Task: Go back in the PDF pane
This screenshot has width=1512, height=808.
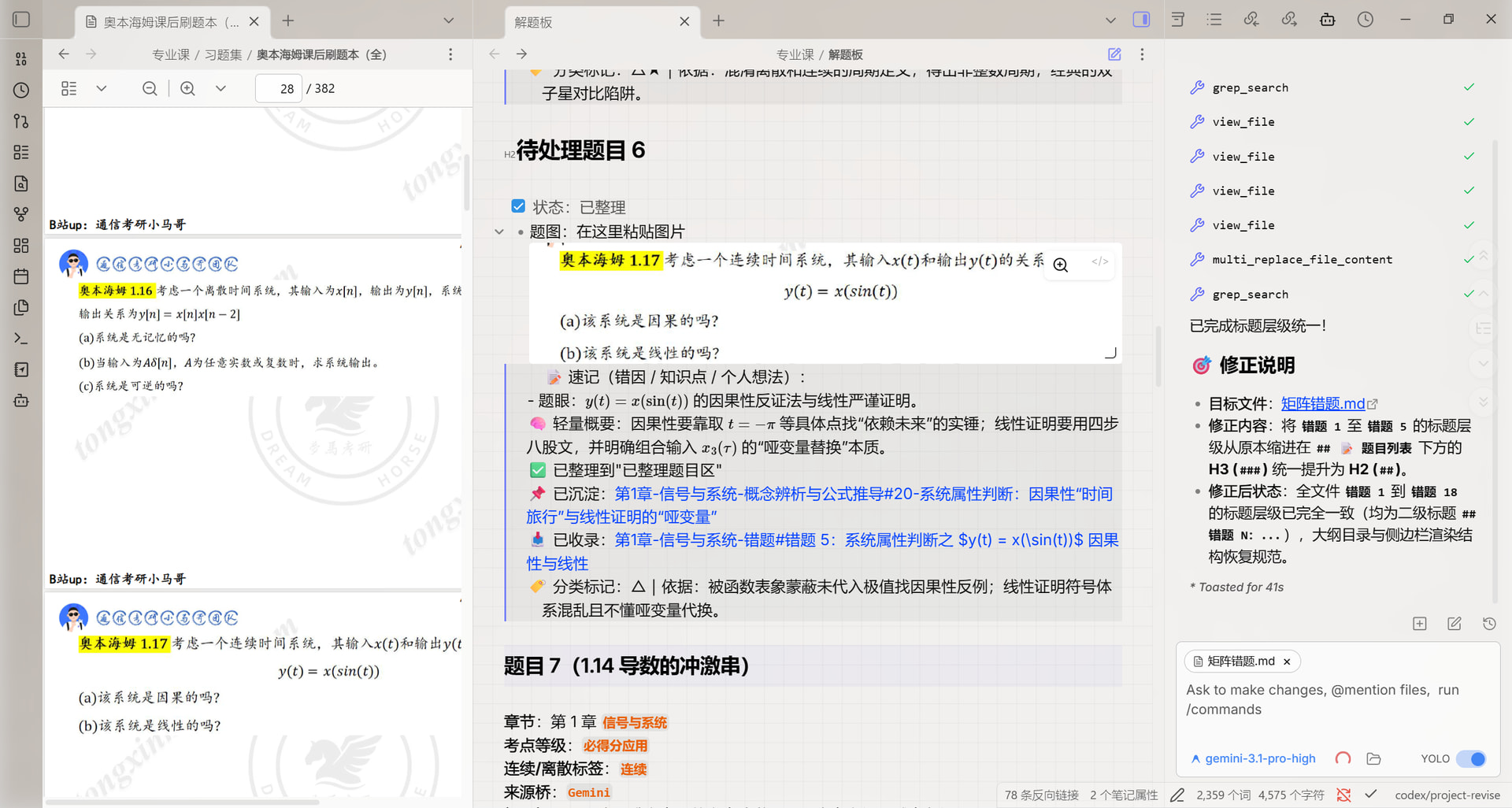Action: tap(64, 54)
